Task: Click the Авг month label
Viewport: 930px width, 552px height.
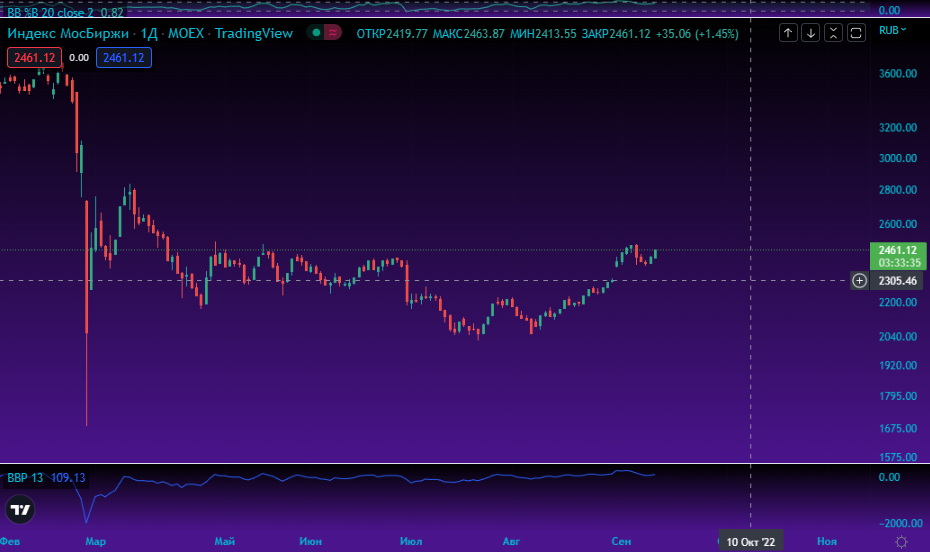Action: click(511, 541)
